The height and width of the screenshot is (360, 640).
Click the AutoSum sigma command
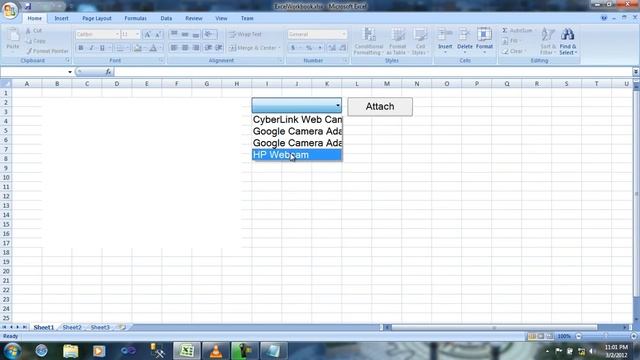coord(518,31)
